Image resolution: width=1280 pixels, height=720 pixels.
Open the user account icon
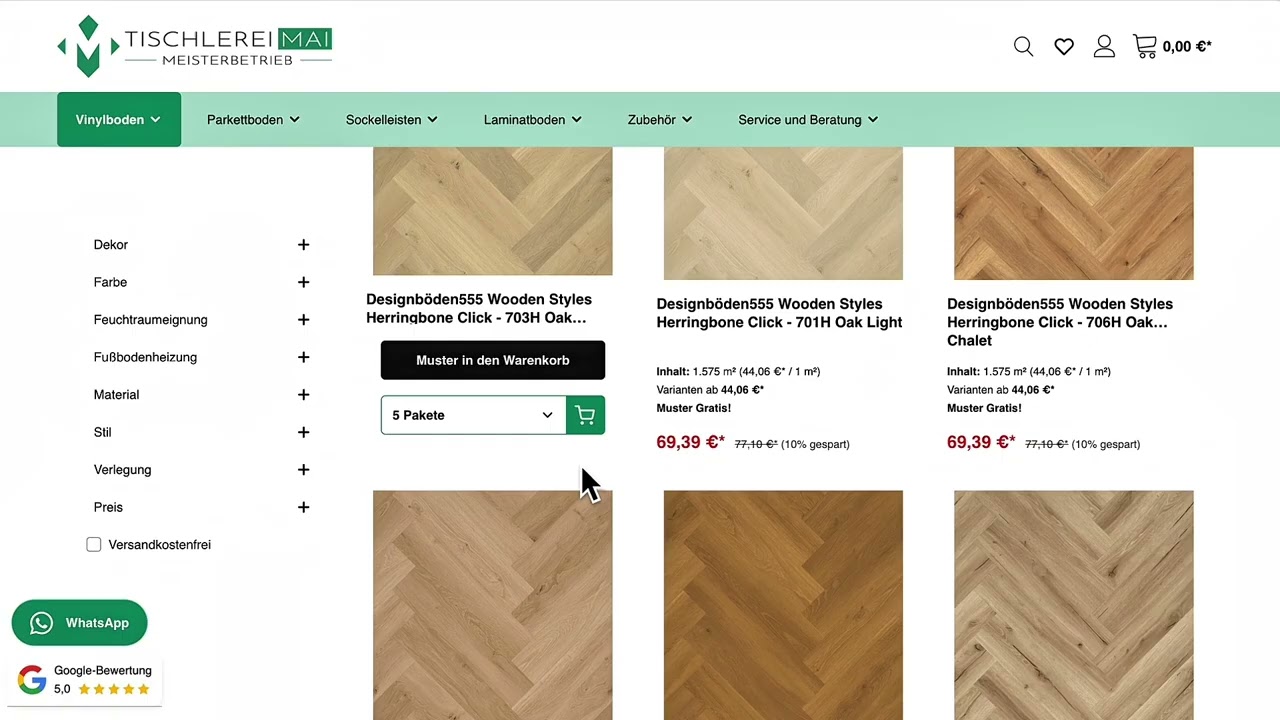[1104, 47]
